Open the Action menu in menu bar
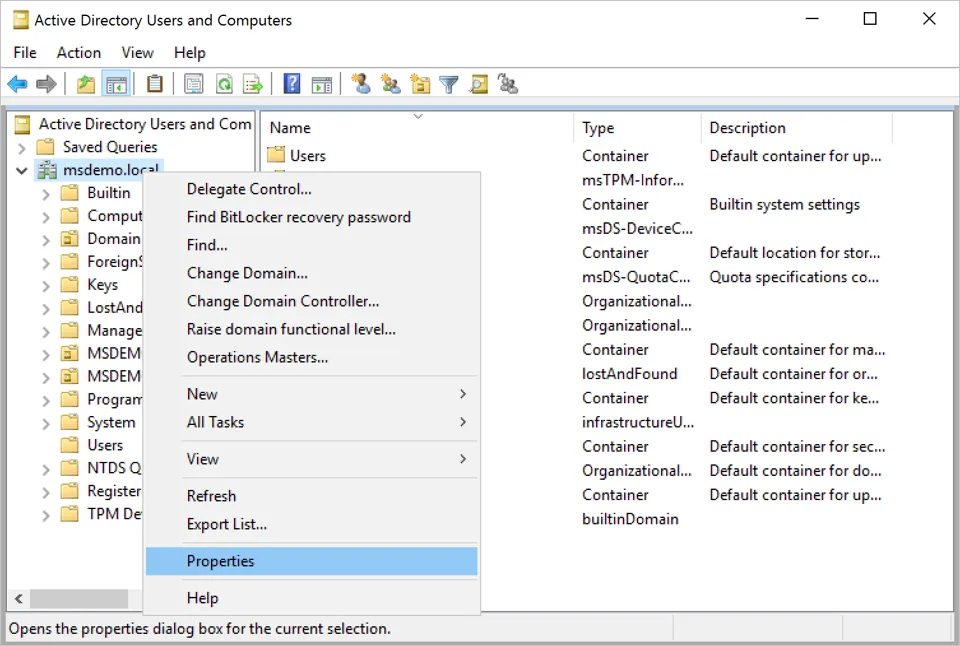 pyautogui.click(x=78, y=53)
